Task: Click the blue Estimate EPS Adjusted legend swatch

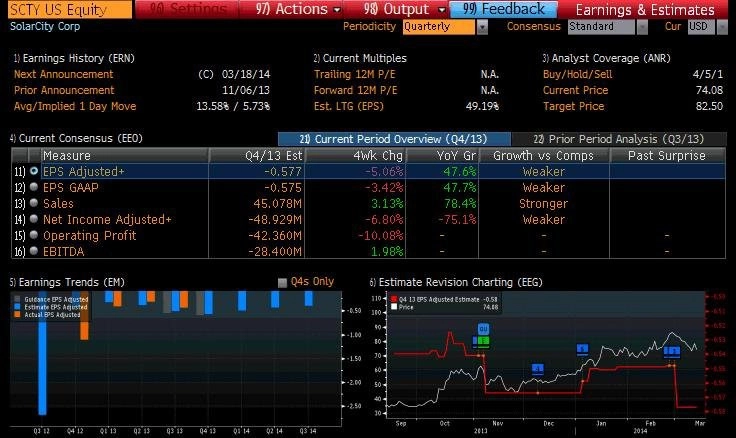Action: pyautogui.click(x=17, y=307)
